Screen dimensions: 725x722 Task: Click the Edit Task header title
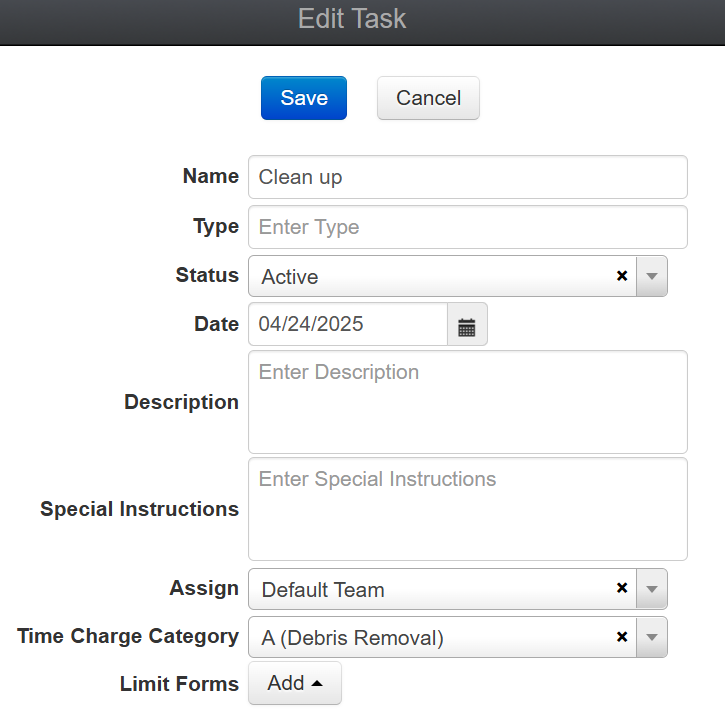click(x=352, y=19)
